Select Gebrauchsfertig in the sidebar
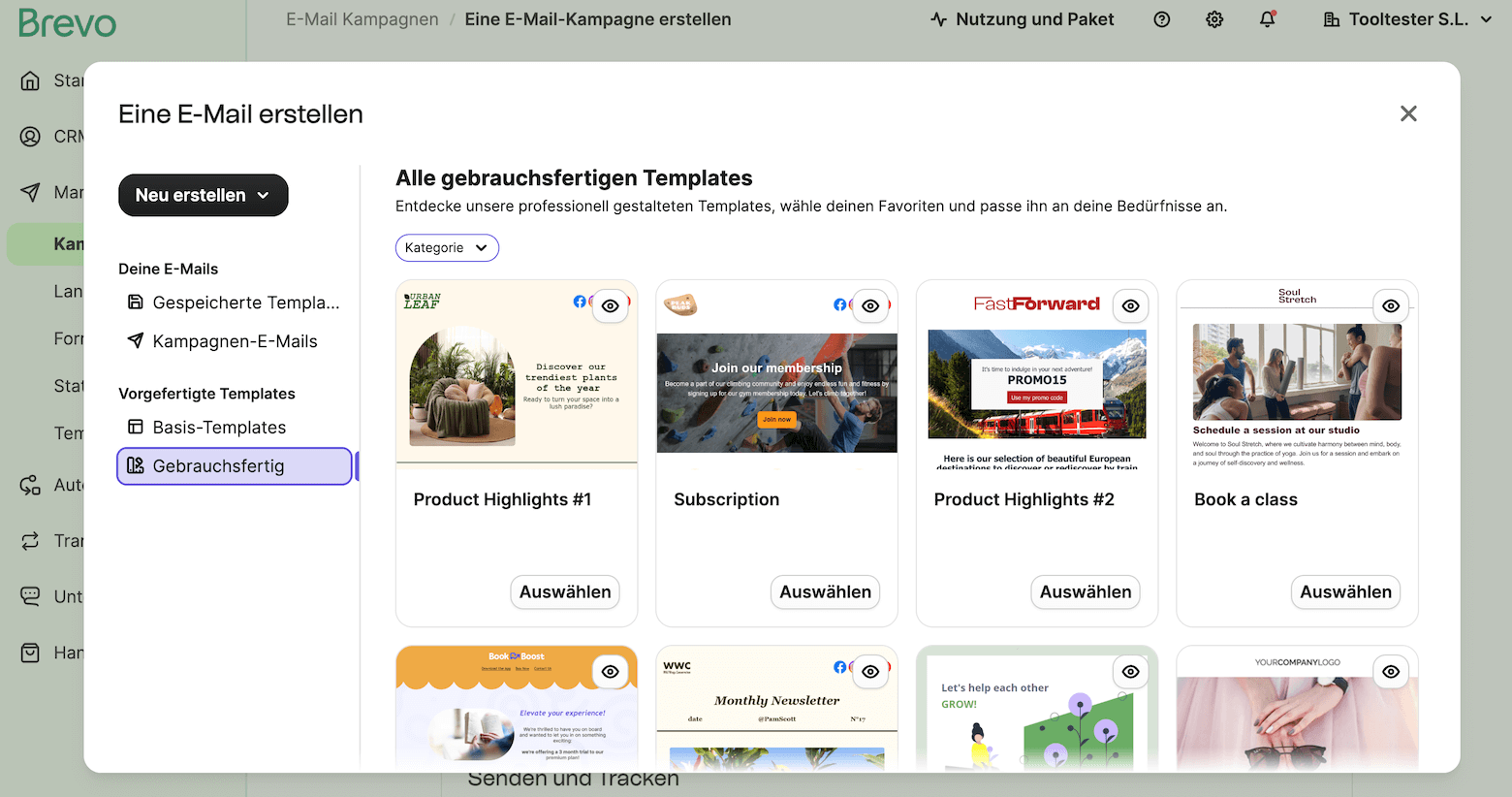The height and width of the screenshot is (797, 1512). pyautogui.click(x=234, y=466)
